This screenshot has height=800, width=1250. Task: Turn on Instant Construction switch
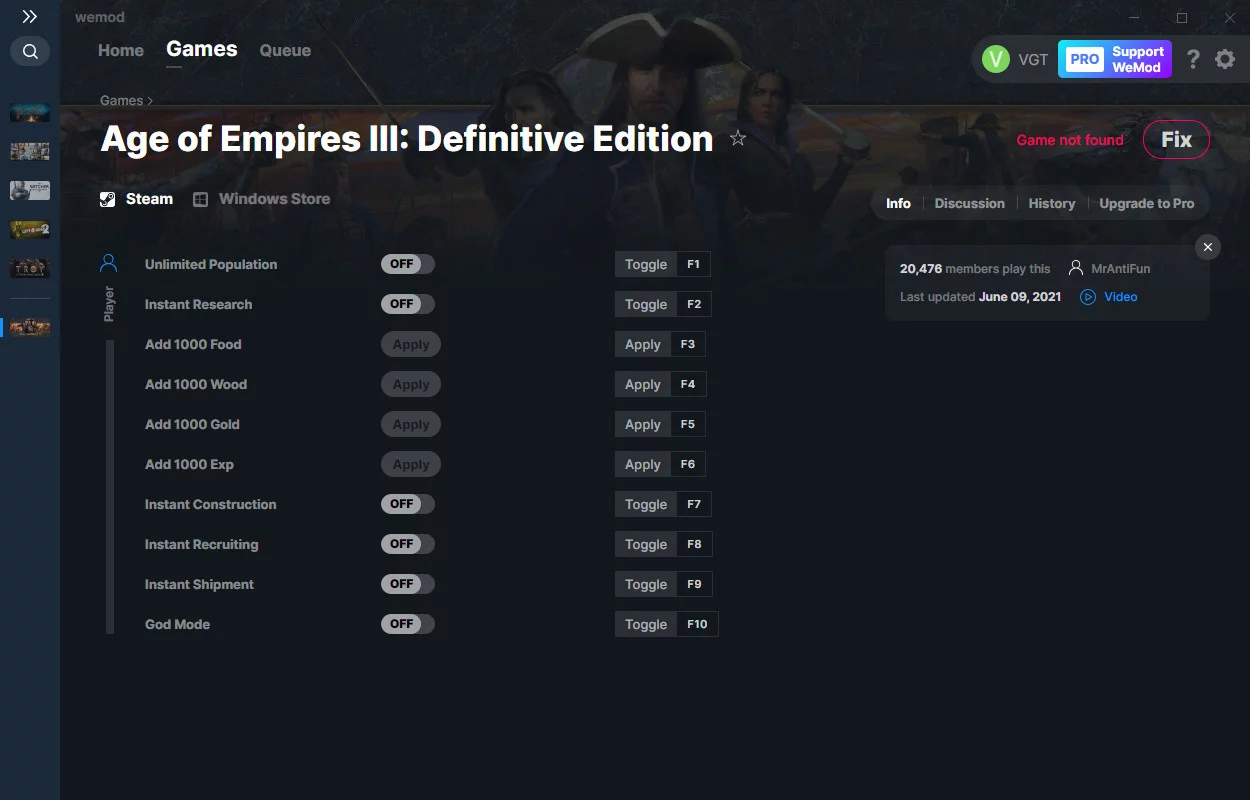408,504
